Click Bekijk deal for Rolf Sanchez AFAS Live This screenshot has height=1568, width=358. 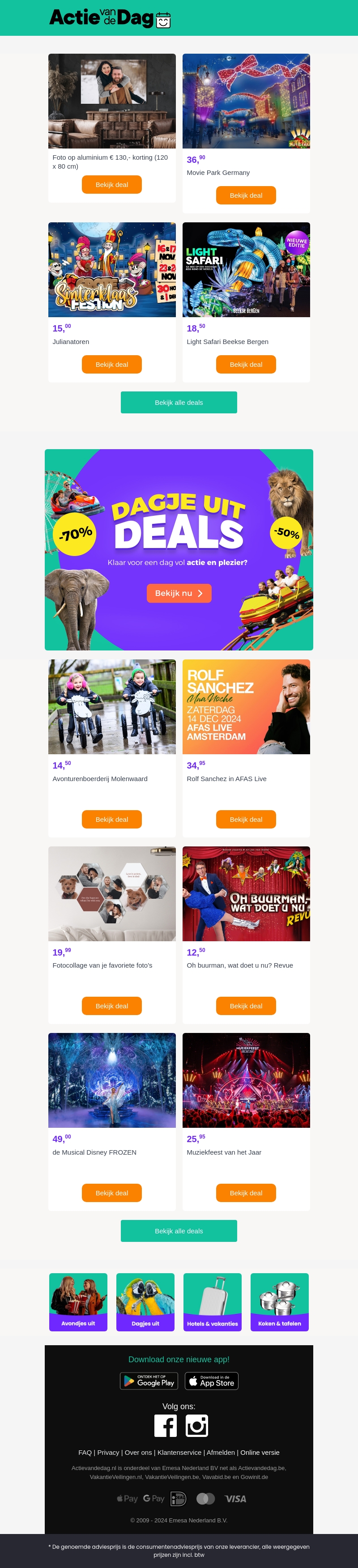pos(246,819)
